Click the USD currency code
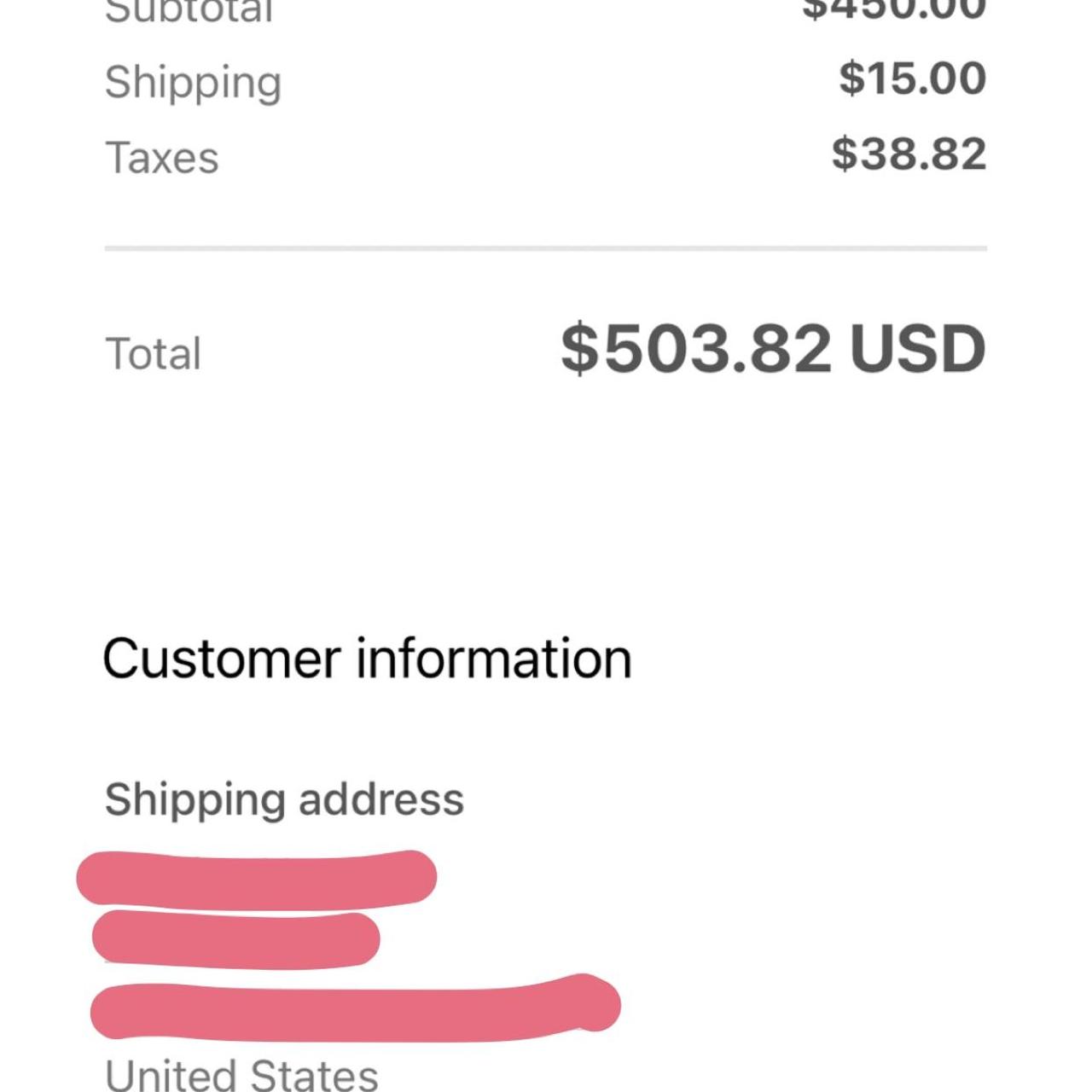The image size is (1092, 1092). pyautogui.click(x=917, y=349)
